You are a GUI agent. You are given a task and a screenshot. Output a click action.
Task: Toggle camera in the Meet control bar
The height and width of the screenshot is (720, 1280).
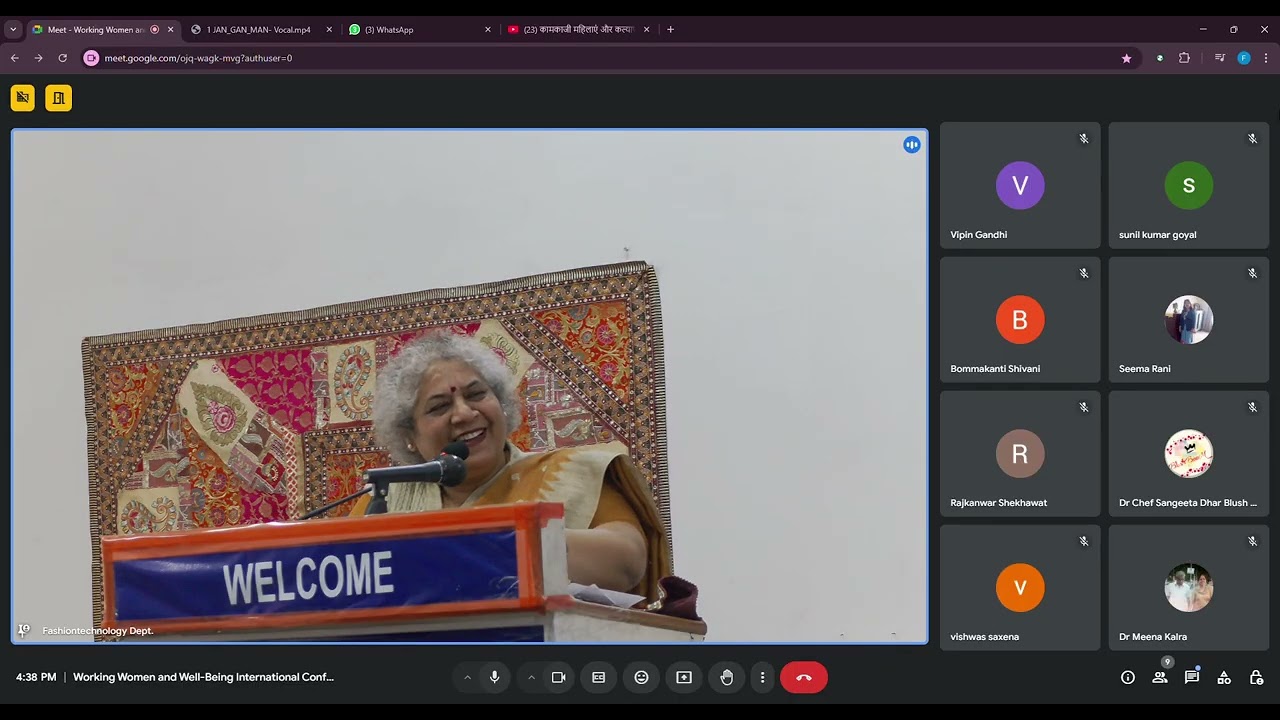click(558, 677)
